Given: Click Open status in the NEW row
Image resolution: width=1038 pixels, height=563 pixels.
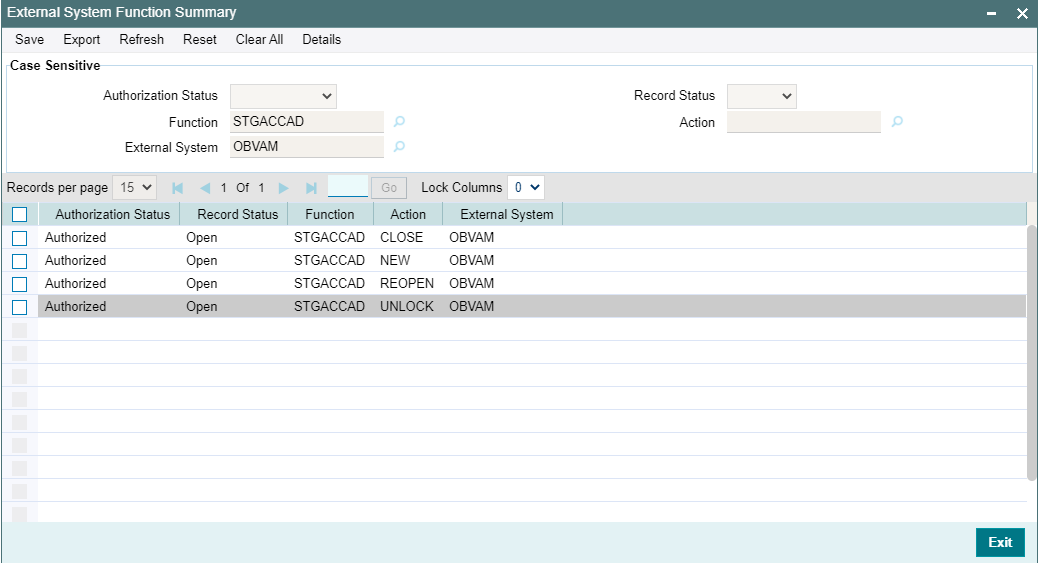Looking at the screenshot, I should click(202, 260).
